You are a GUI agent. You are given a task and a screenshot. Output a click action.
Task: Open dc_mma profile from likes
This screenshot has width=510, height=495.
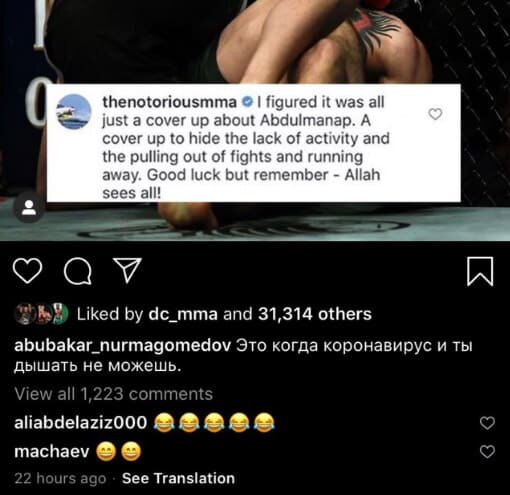(183, 314)
